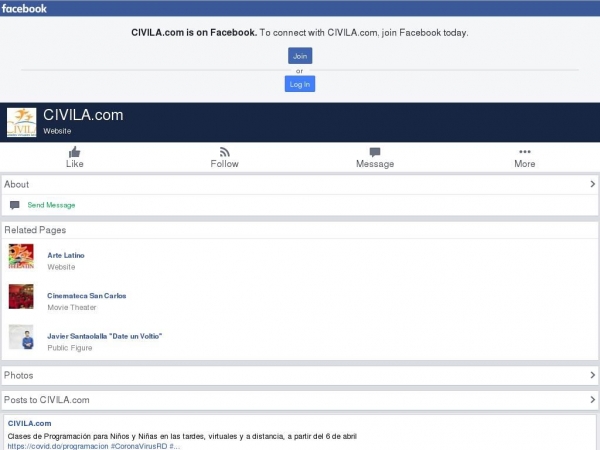The image size is (600, 450).
Task: Click the Send Message link
Action: [x=51, y=205]
